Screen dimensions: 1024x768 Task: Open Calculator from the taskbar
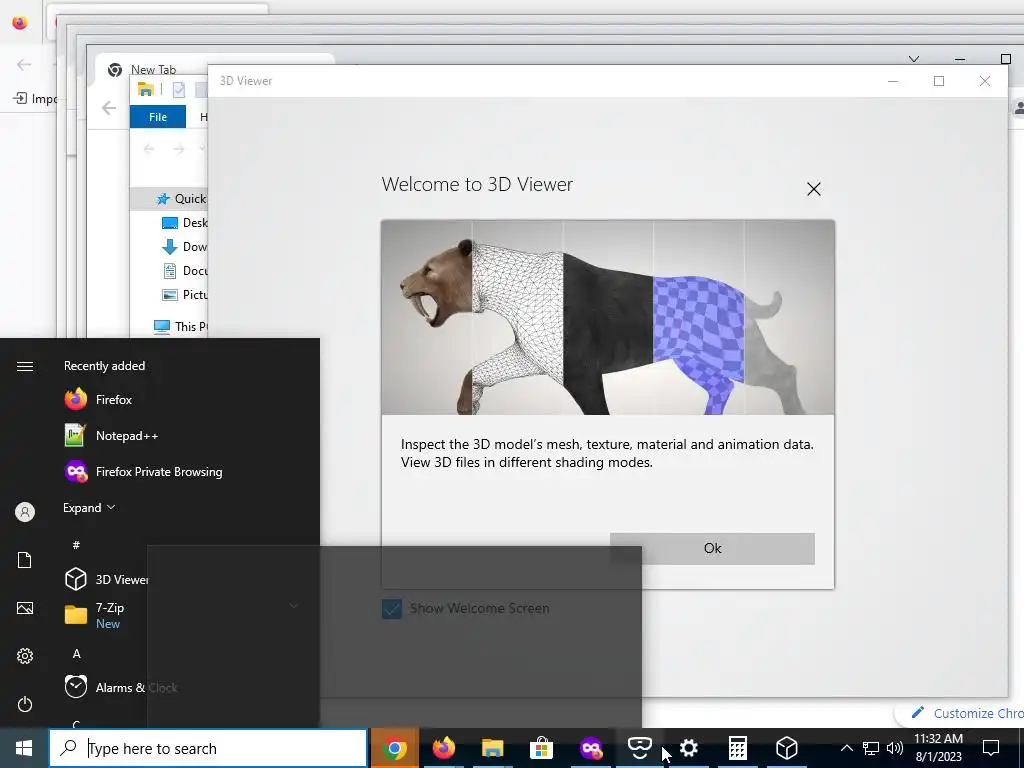click(737, 748)
